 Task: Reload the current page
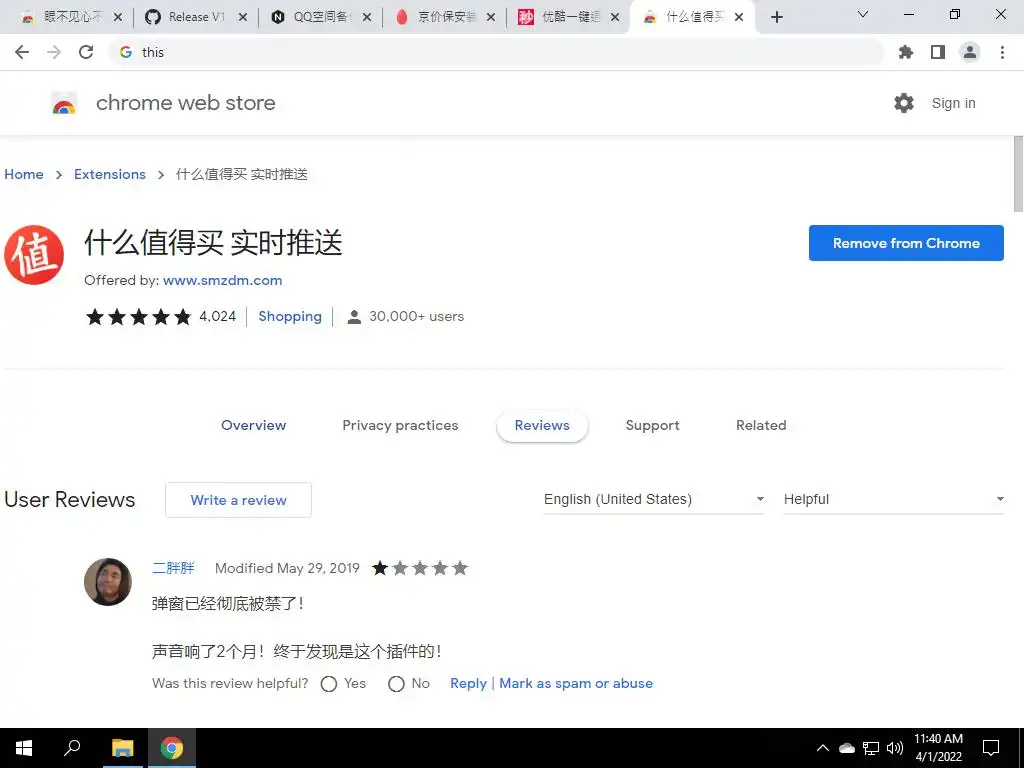[x=86, y=52]
